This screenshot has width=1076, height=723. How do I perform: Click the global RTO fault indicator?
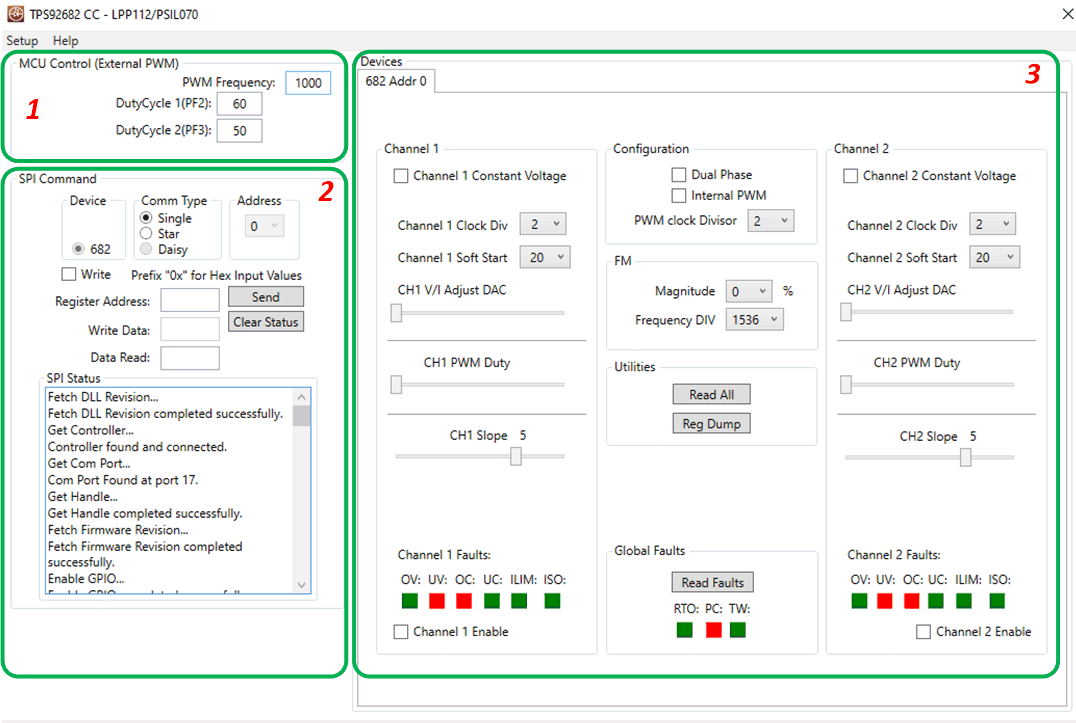(x=685, y=630)
